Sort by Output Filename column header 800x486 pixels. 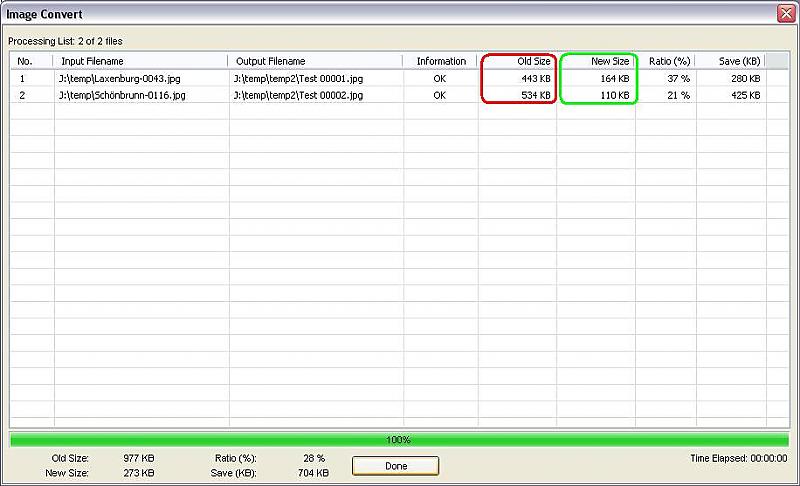[316, 61]
